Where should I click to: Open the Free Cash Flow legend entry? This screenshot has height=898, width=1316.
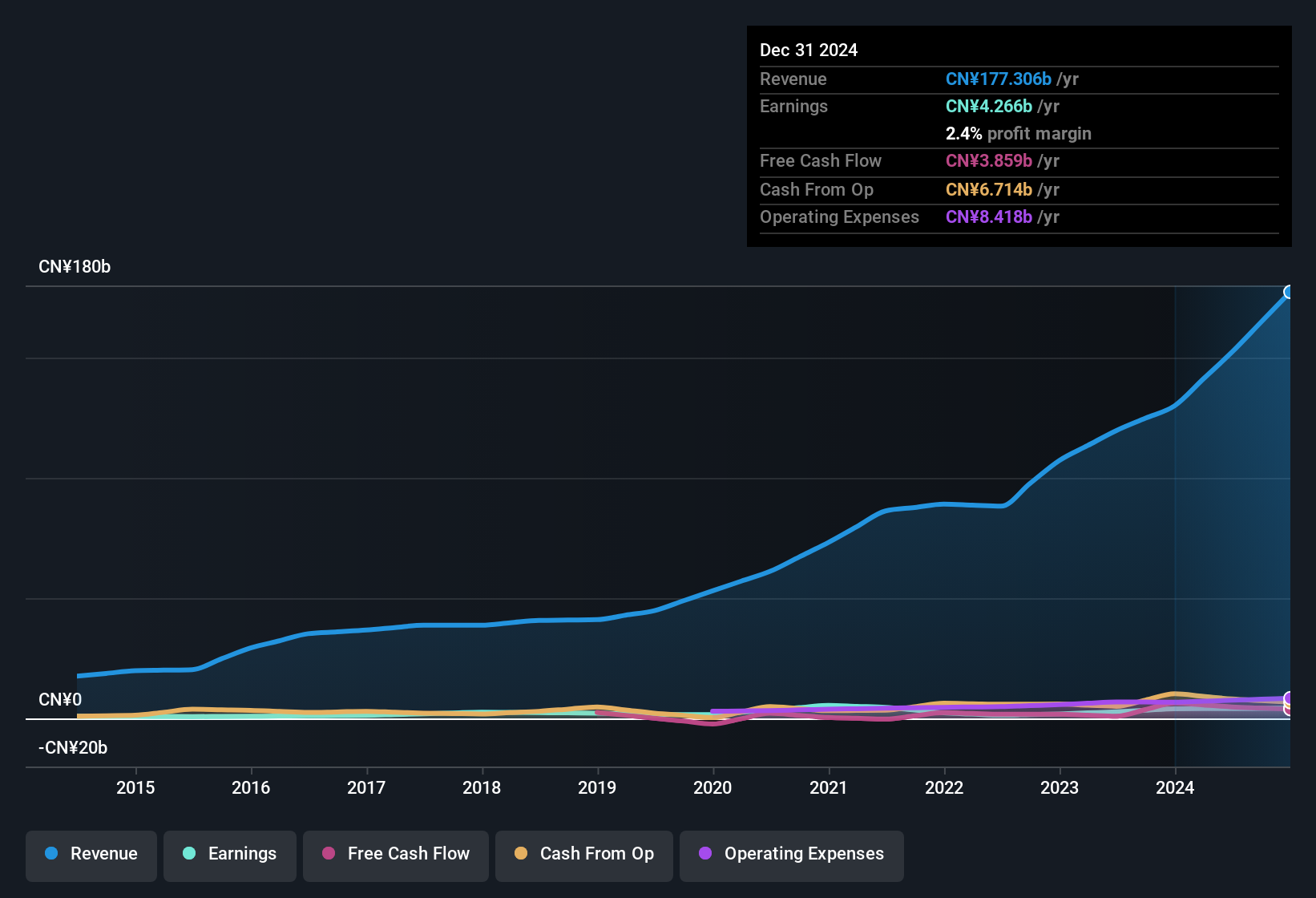click(x=395, y=854)
